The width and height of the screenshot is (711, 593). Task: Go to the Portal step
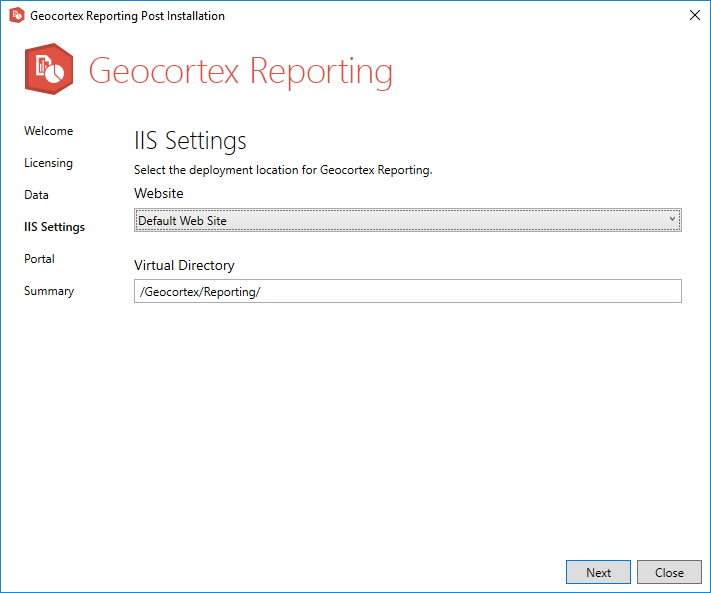point(39,259)
